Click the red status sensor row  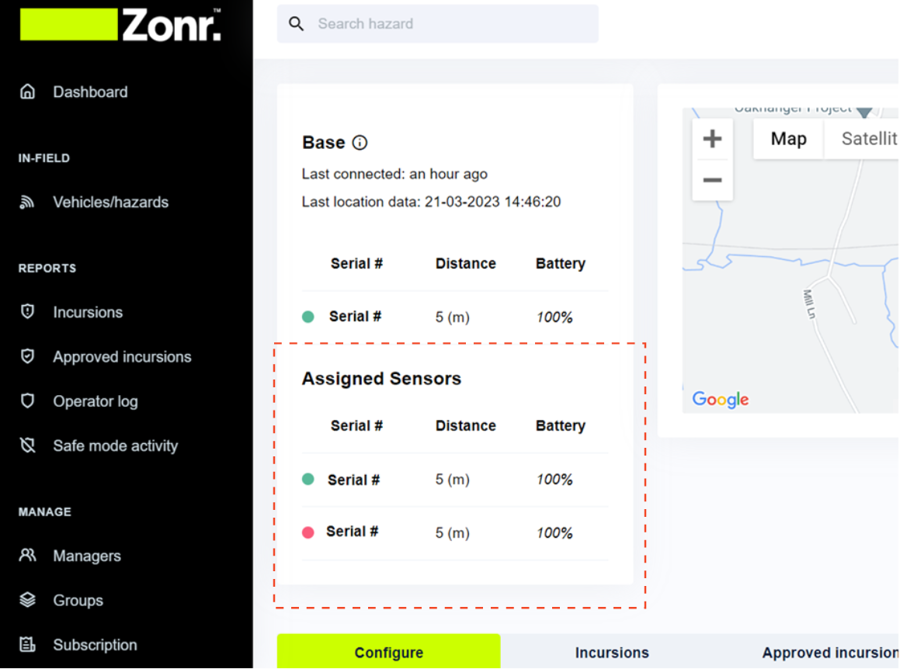[453, 532]
